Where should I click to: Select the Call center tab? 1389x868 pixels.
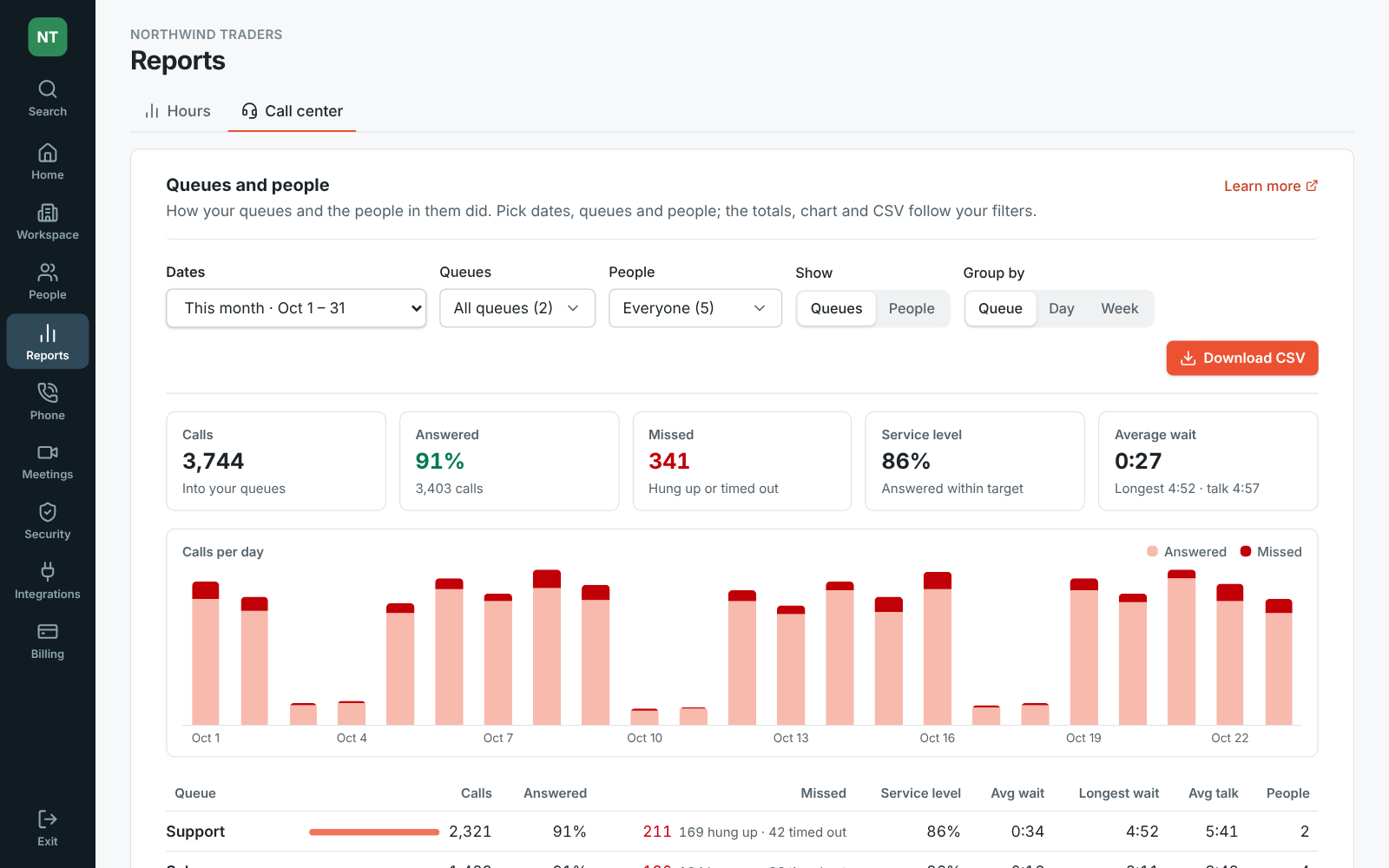[x=293, y=111]
